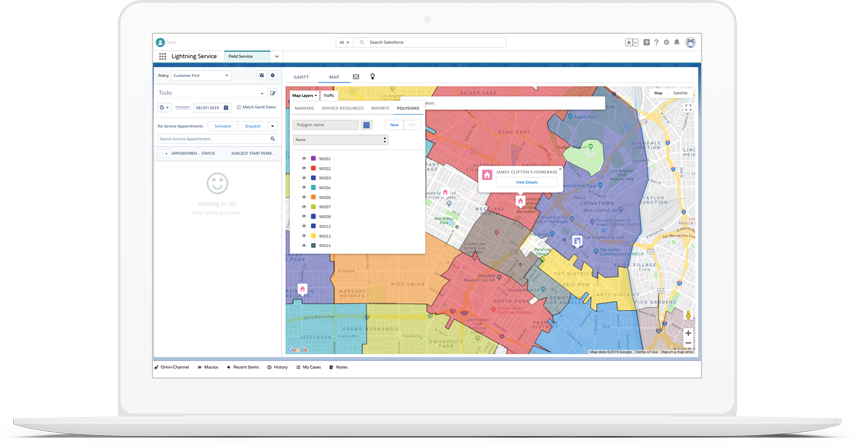Image resolution: width=857 pixels, height=447 pixels.
Task: Open the envelope messages icon beside the MAP tab
Action: click(356, 77)
